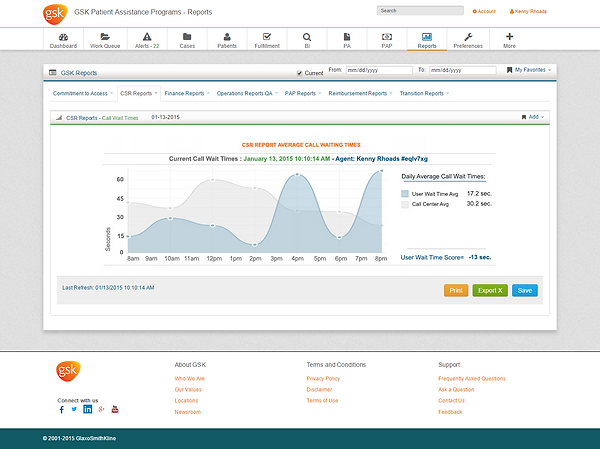Open the Google Plus social icon
Image resolution: width=600 pixels, height=449 pixels.
(x=101, y=409)
